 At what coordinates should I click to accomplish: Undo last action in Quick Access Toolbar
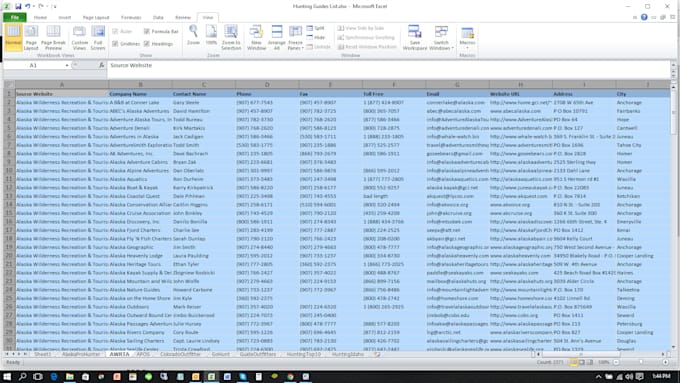[x=27, y=6]
